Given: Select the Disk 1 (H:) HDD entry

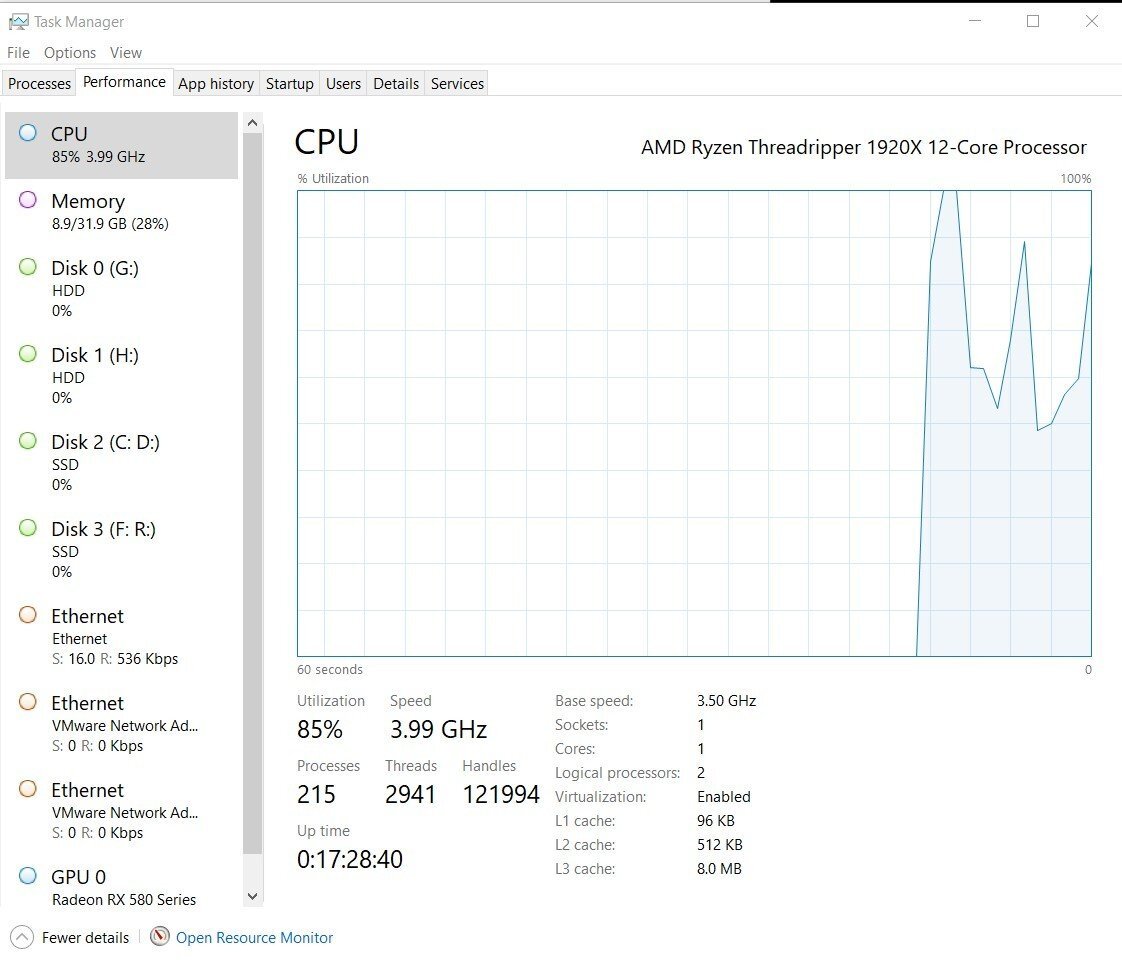Looking at the screenshot, I should click(122, 376).
